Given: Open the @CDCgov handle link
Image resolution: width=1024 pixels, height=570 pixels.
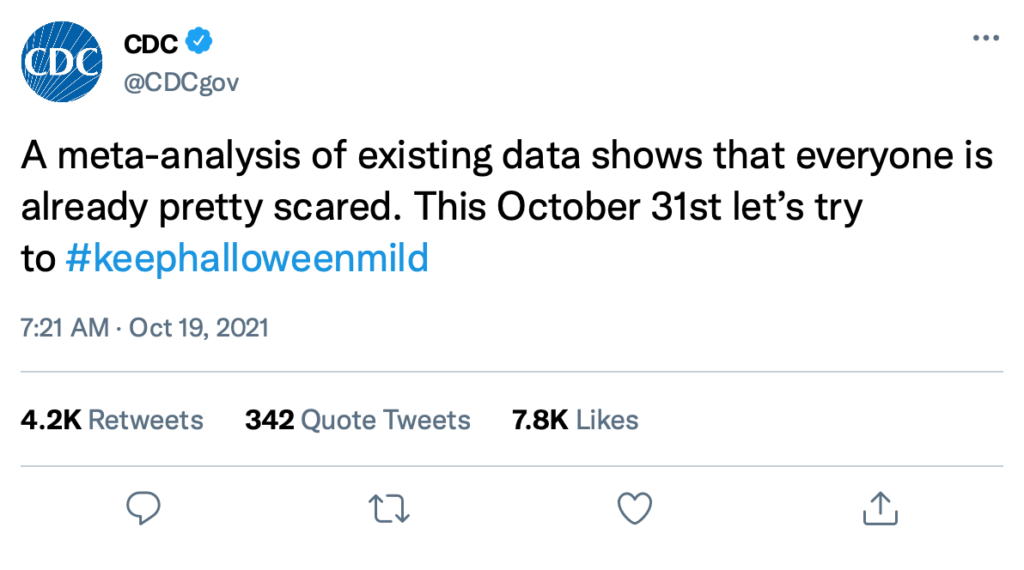Looking at the screenshot, I should [181, 83].
